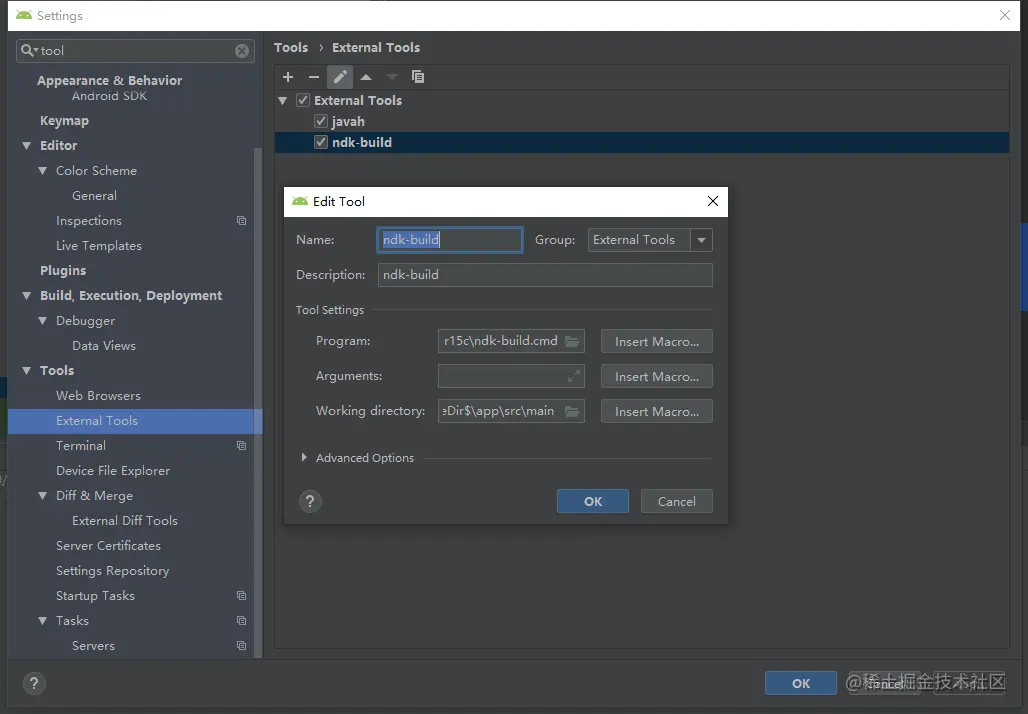Open Android SDK settings page
Screen dimensions: 1028x714
109,96
